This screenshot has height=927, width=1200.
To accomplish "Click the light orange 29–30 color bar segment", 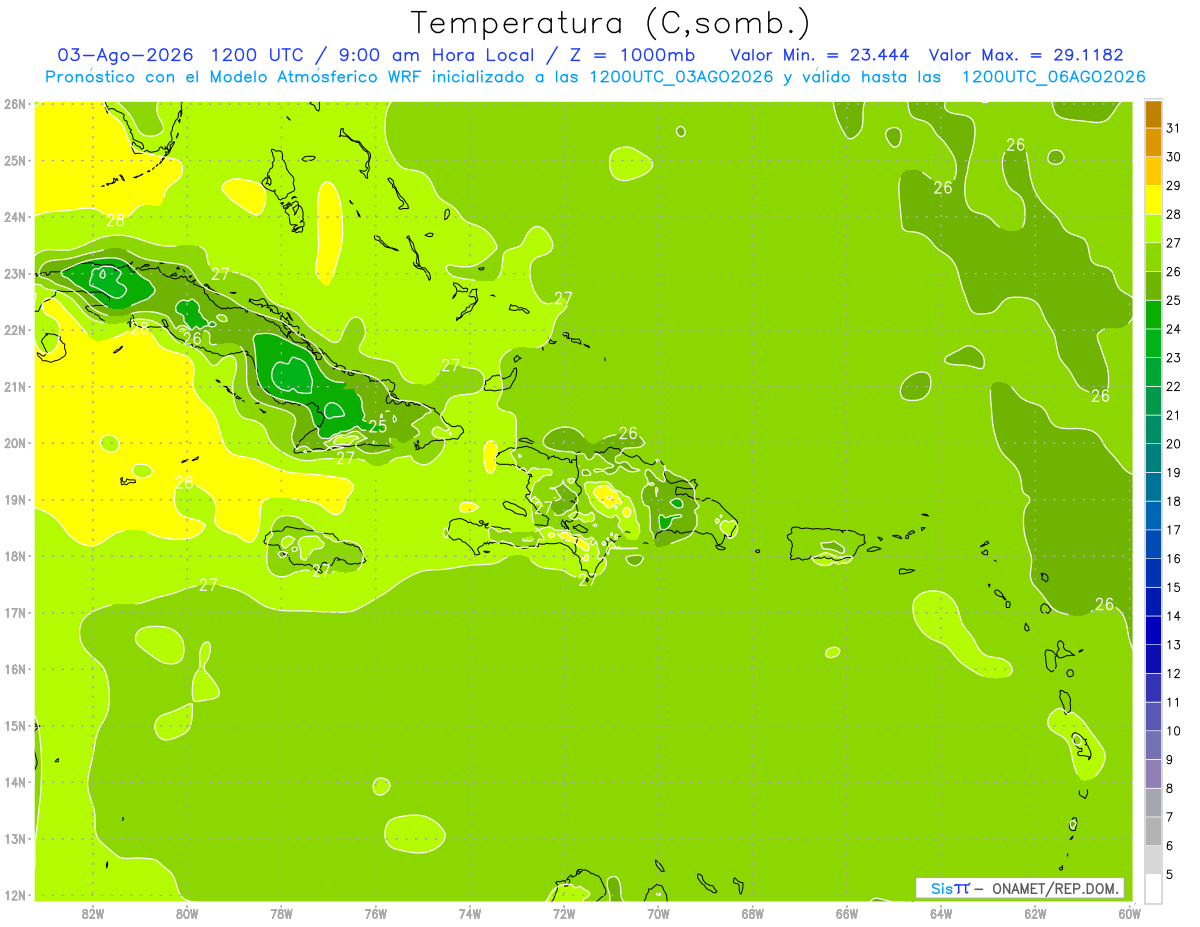I will coord(1153,171).
